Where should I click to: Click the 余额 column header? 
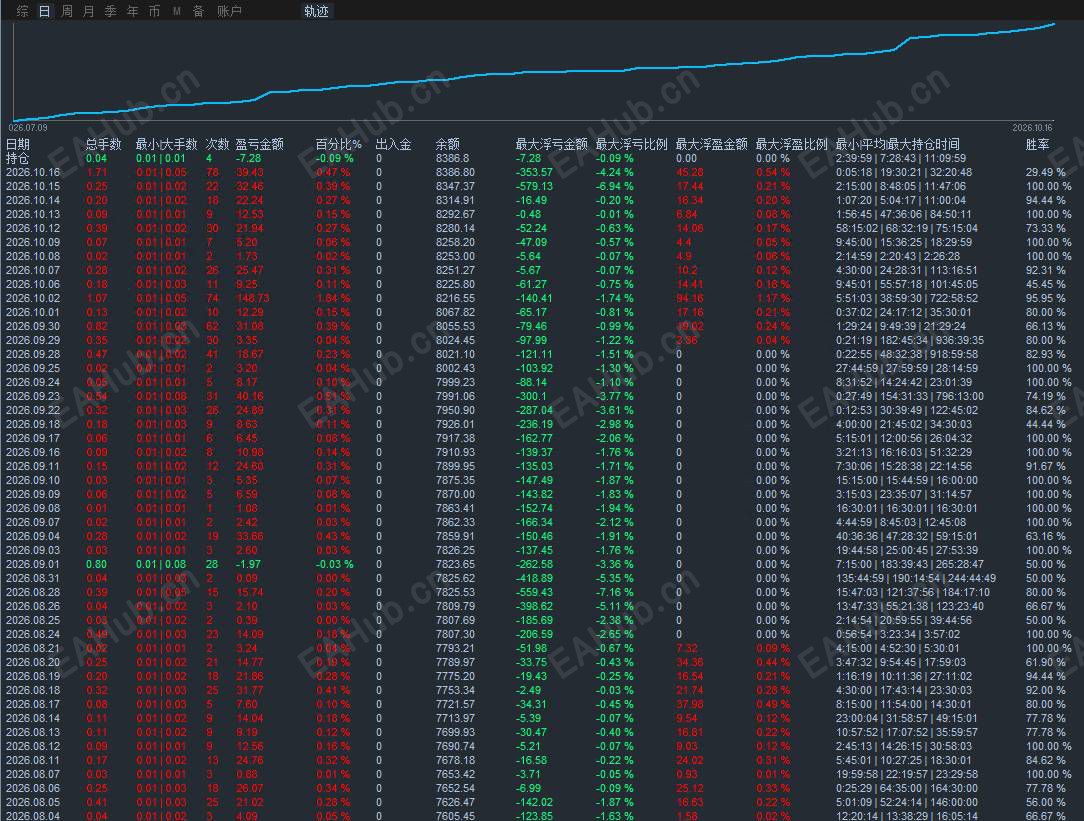(448, 144)
